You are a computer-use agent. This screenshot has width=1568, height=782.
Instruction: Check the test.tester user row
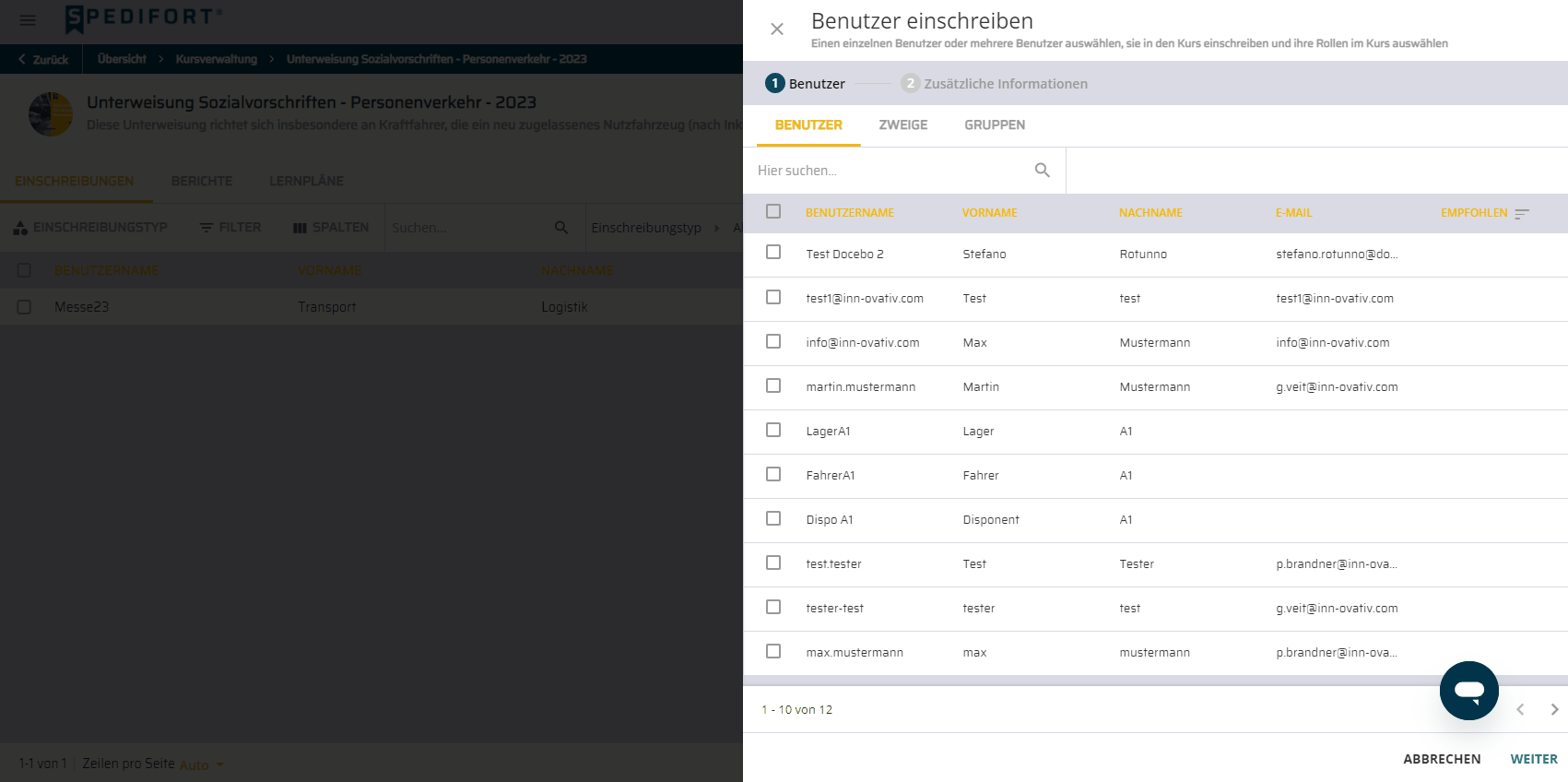(773, 563)
